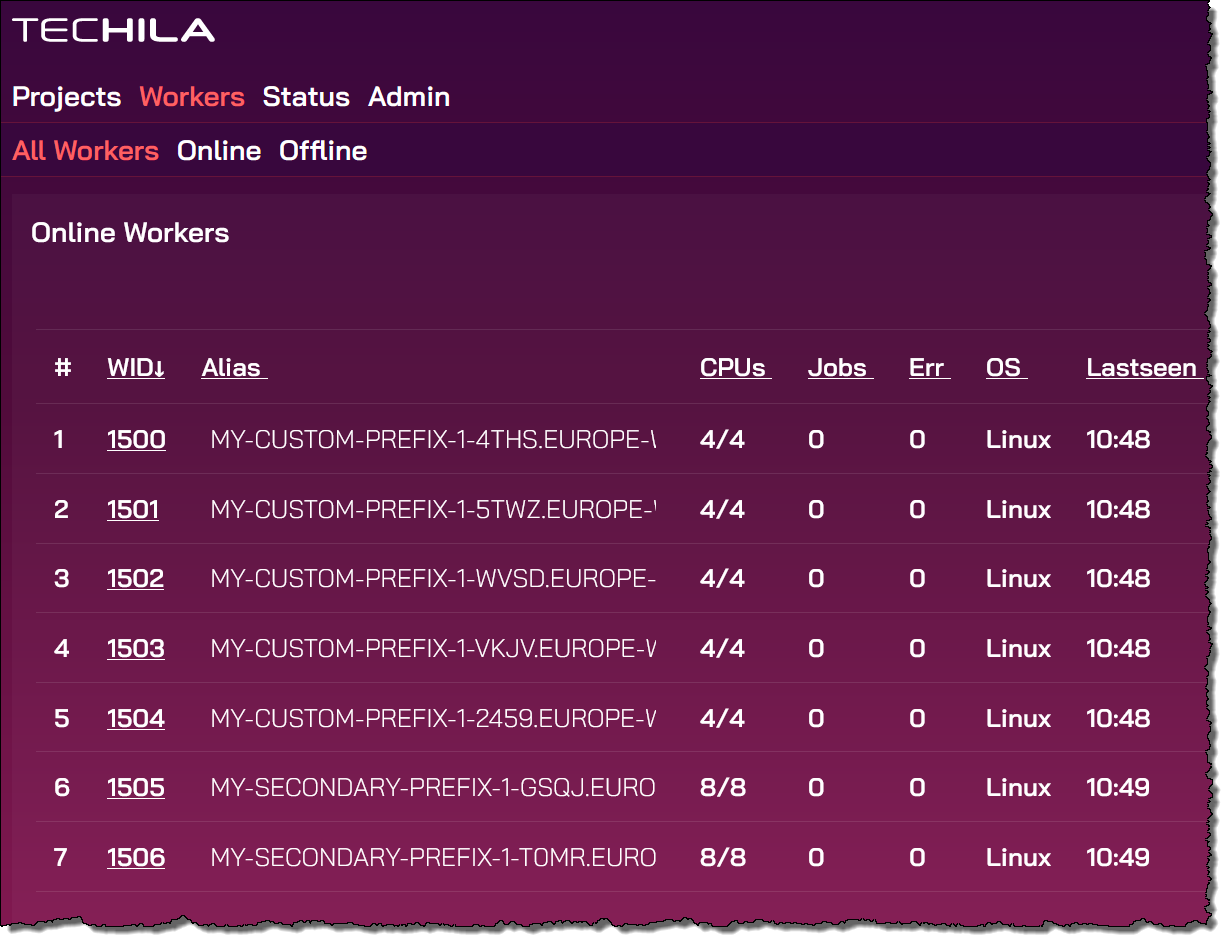The width and height of the screenshot is (1228, 942).
Task: Click the MY-SECONDARY-PREFIX-1-GSQJ alias cell
Action: click(432, 788)
